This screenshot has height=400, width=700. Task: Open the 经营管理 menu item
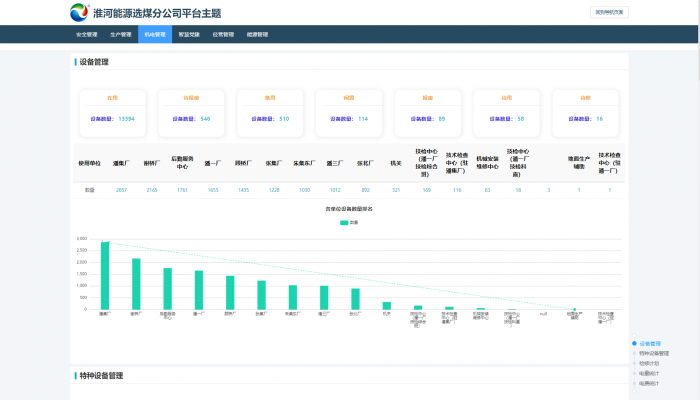coord(223,34)
